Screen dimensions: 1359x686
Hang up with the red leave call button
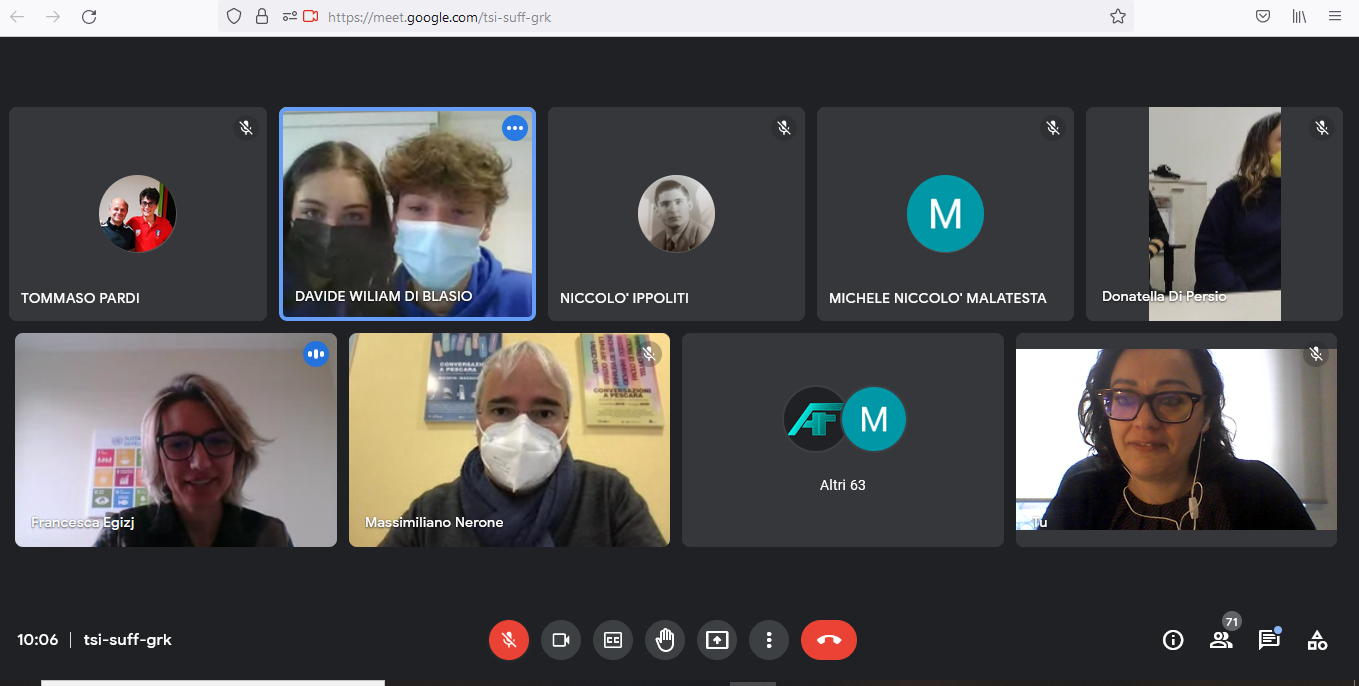(829, 640)
